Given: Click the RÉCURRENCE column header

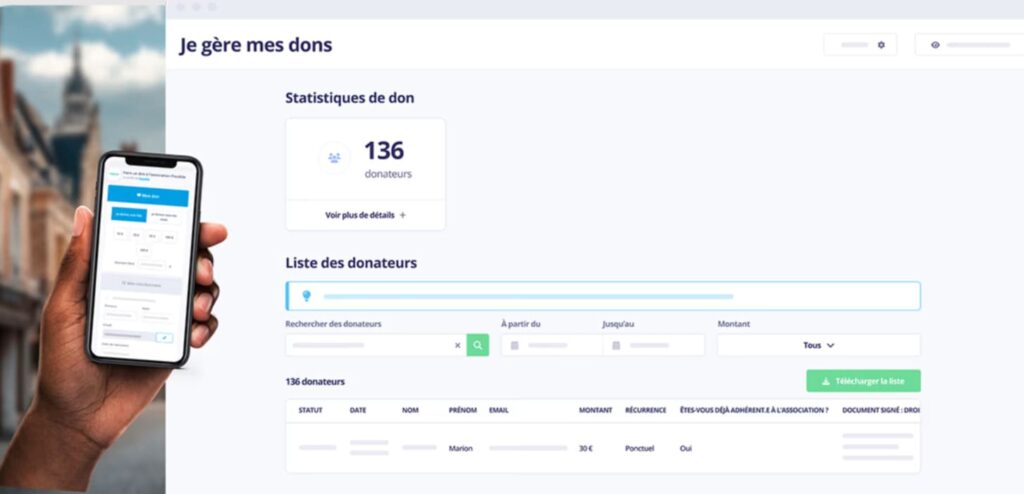Looking at the screenshot, I should tap(646, 410).
